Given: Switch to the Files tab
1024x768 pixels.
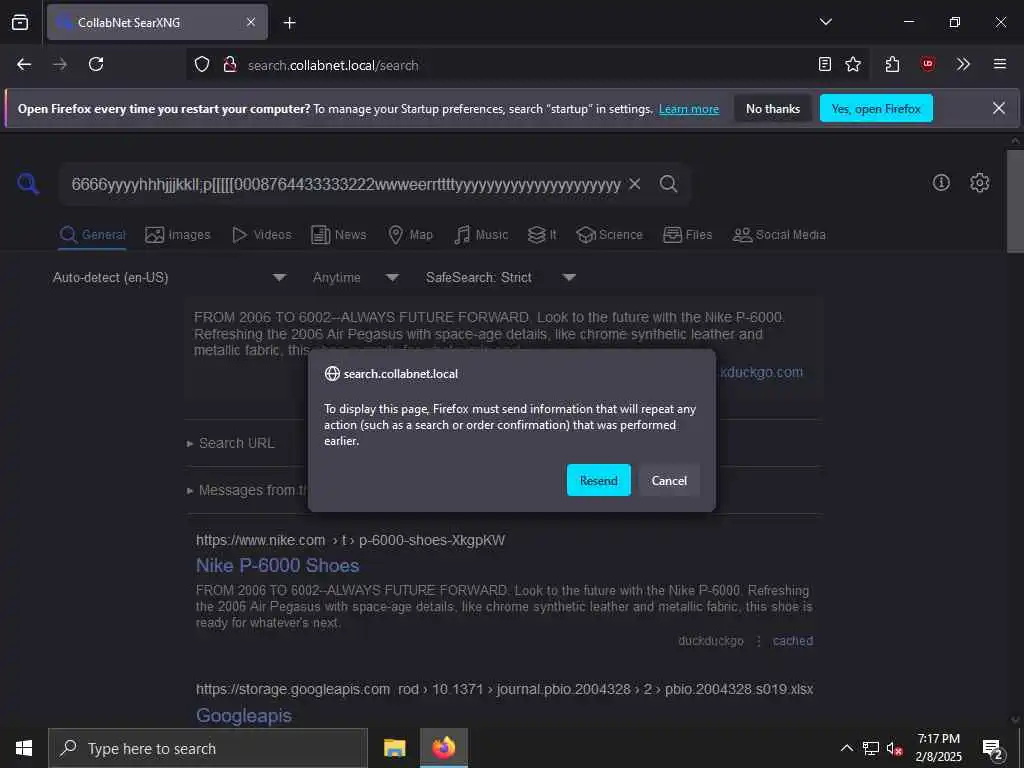Looking at the screenshot, I should [x=688, y=235].
